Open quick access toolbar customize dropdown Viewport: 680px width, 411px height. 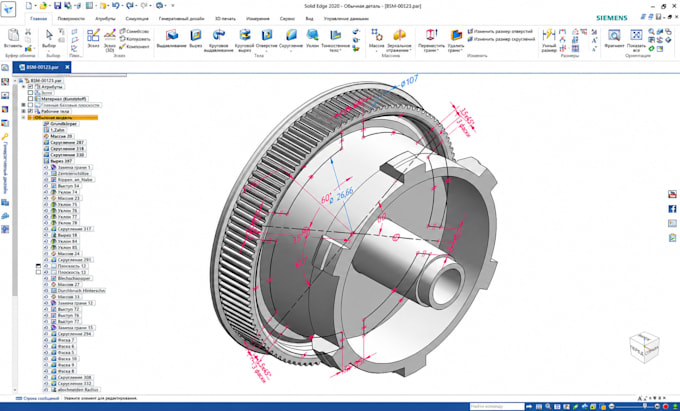click(173, 6)
